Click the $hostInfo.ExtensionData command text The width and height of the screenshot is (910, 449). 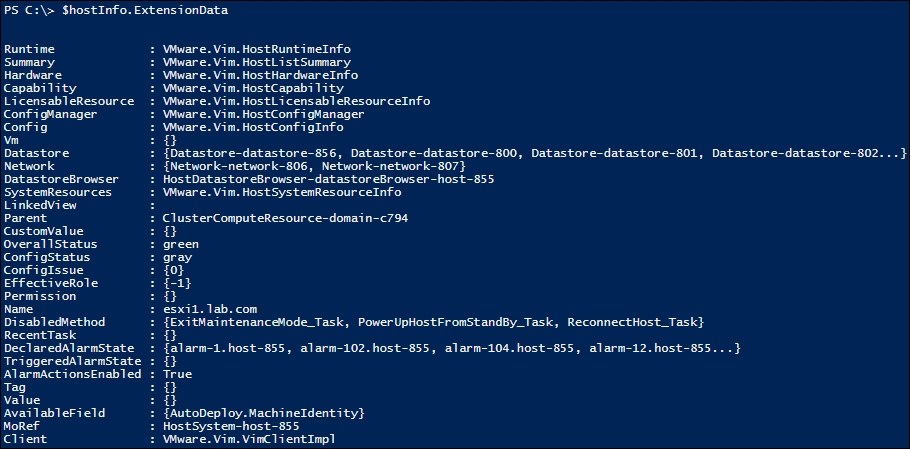point(145,10)
